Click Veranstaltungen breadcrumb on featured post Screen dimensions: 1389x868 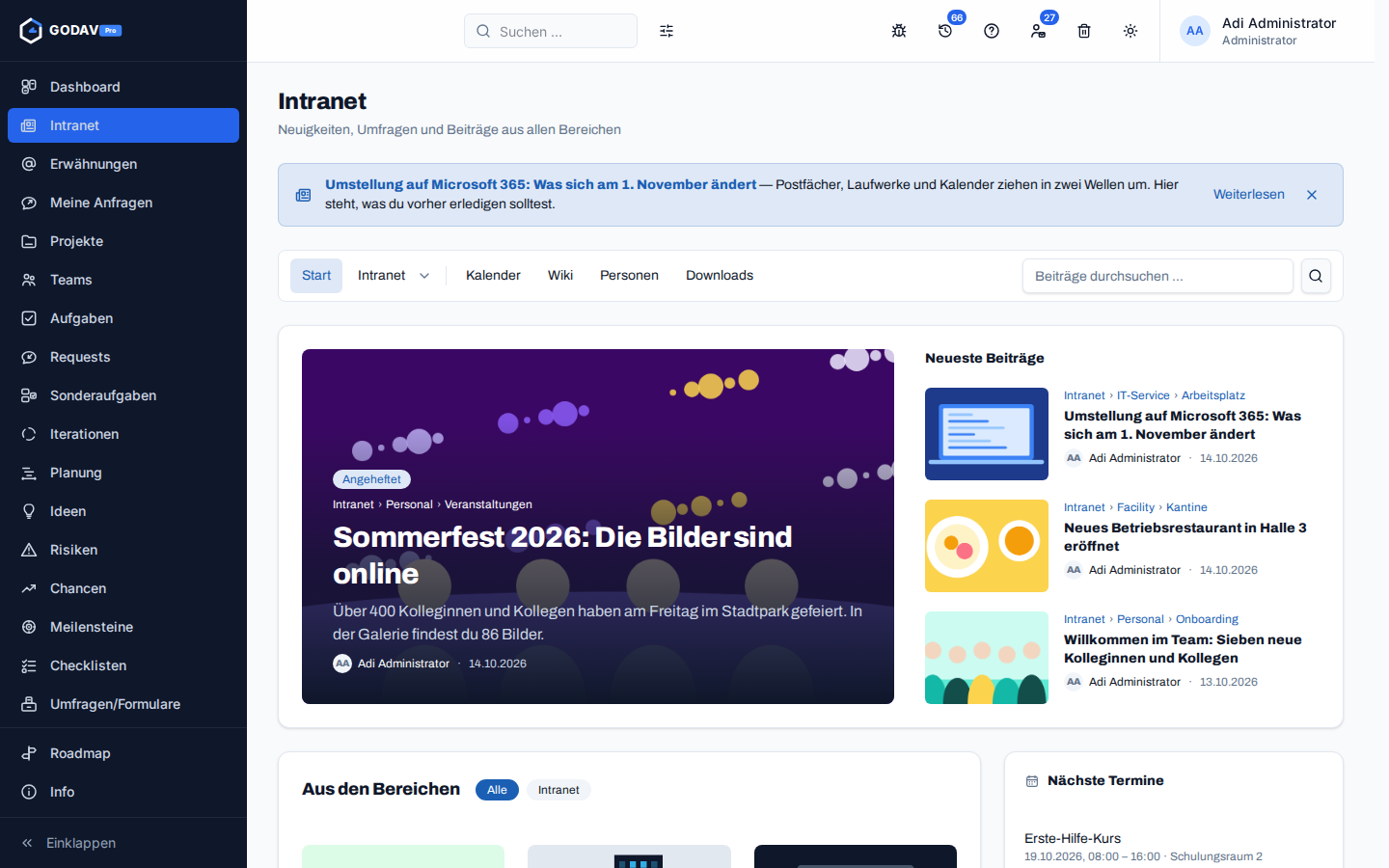click(x=488, y=504)
